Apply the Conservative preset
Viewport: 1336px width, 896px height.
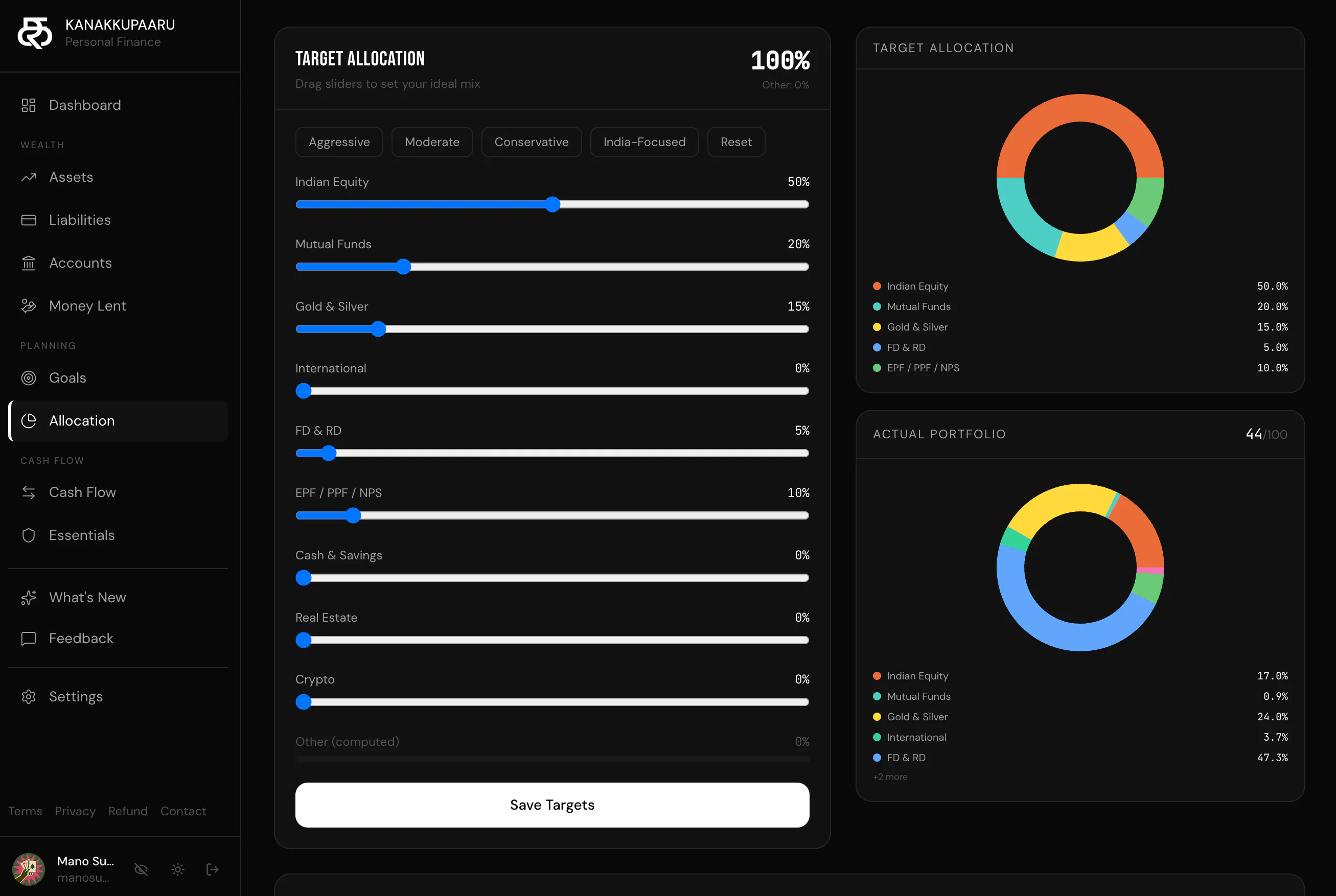tap(531, 142)
